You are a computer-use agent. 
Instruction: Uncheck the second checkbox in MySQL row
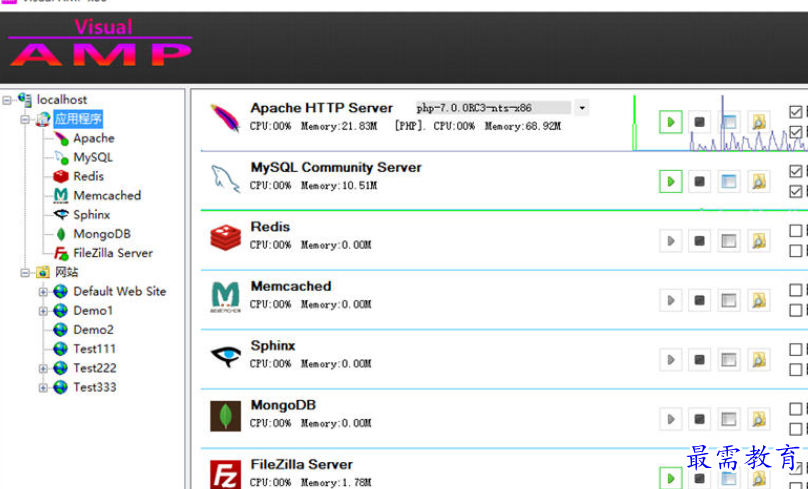click(x=796, y=192)
